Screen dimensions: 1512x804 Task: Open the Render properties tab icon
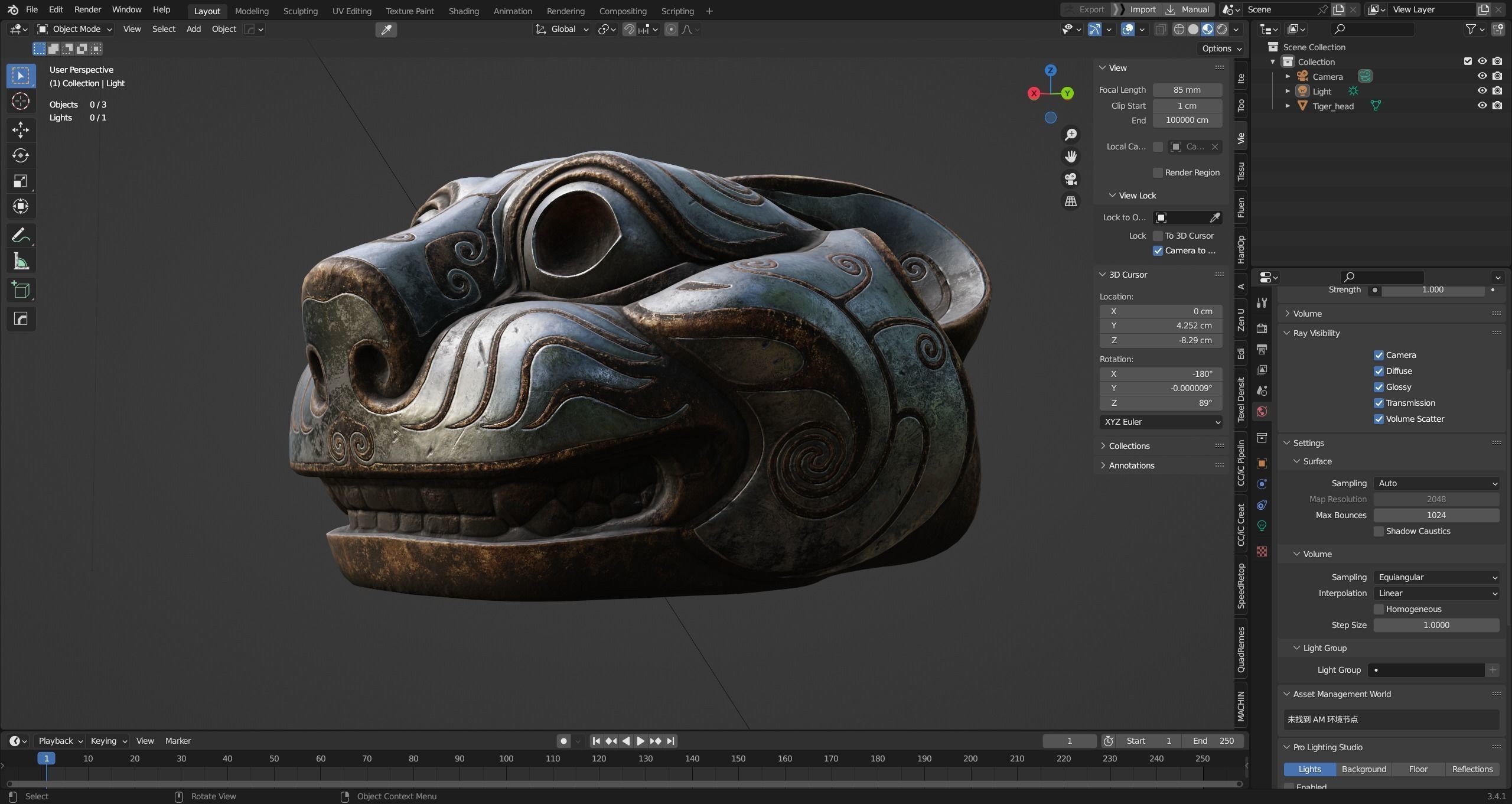[1262, 328]
